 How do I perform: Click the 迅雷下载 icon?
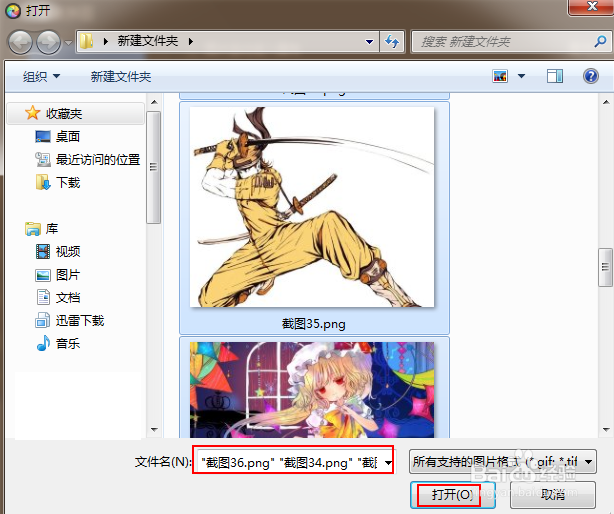click(x=43, y=320)
